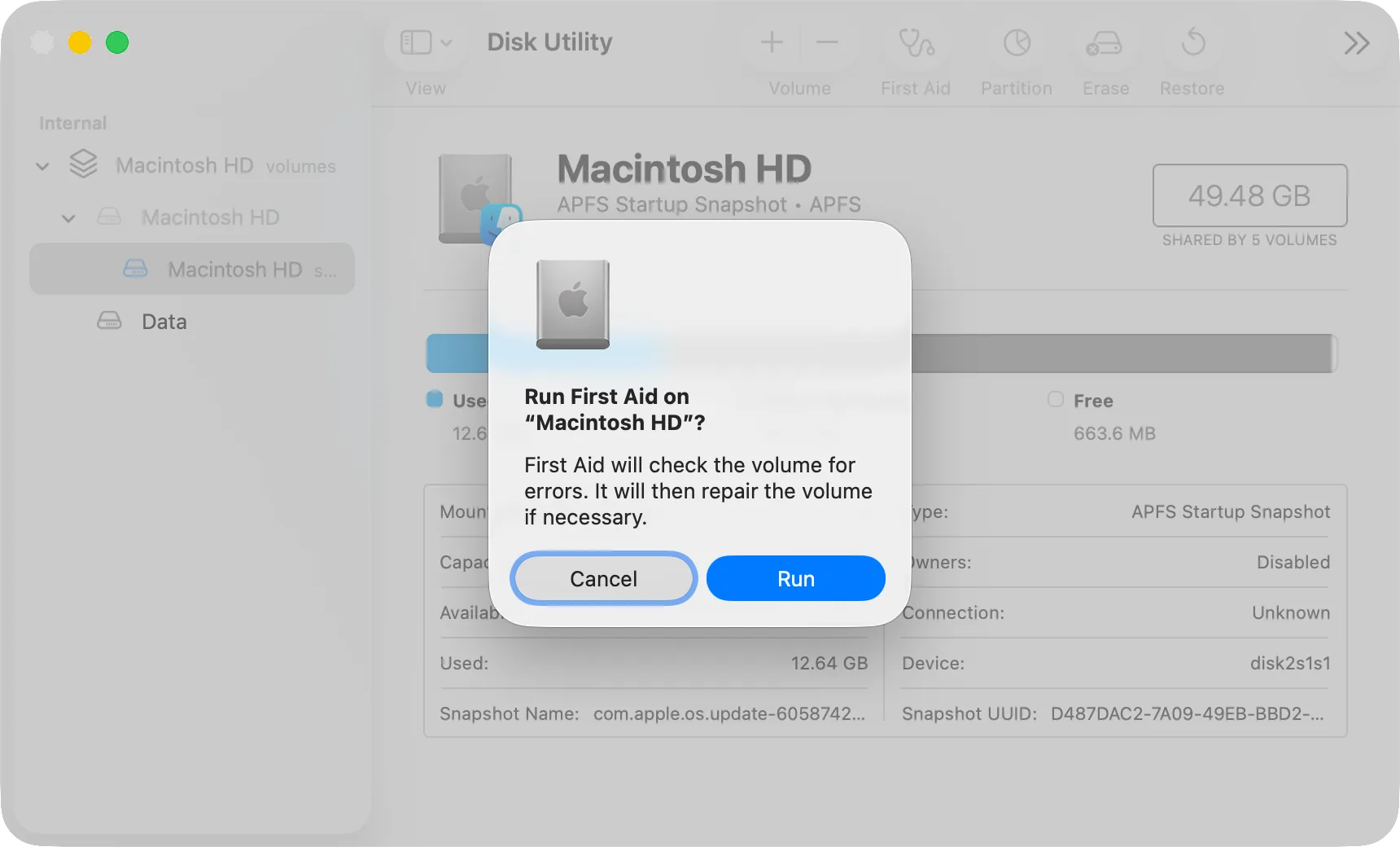This screenshot has width=1400, height=847.
Task: Click the Macintosh HD heading text
Action: click(684, 169)
